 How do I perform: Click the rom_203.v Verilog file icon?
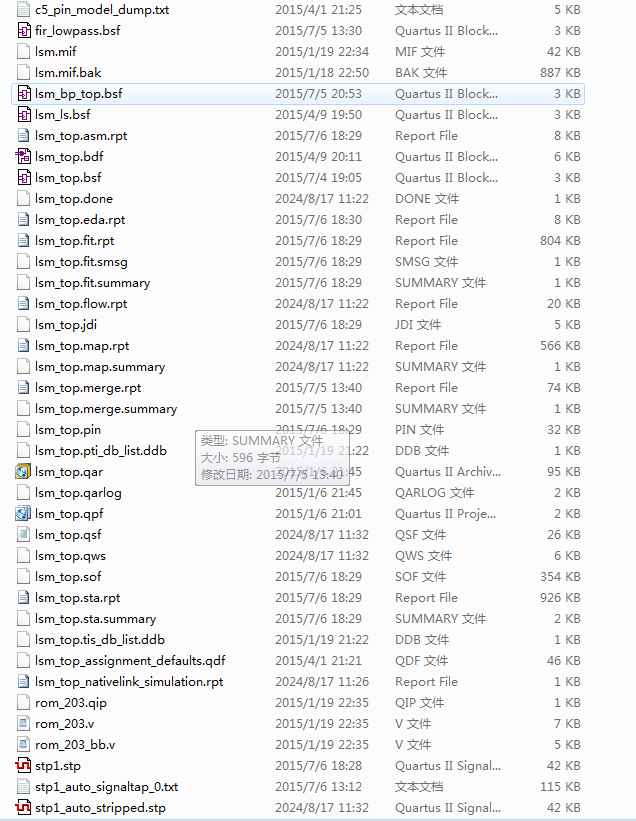click(x=24, y=724)
